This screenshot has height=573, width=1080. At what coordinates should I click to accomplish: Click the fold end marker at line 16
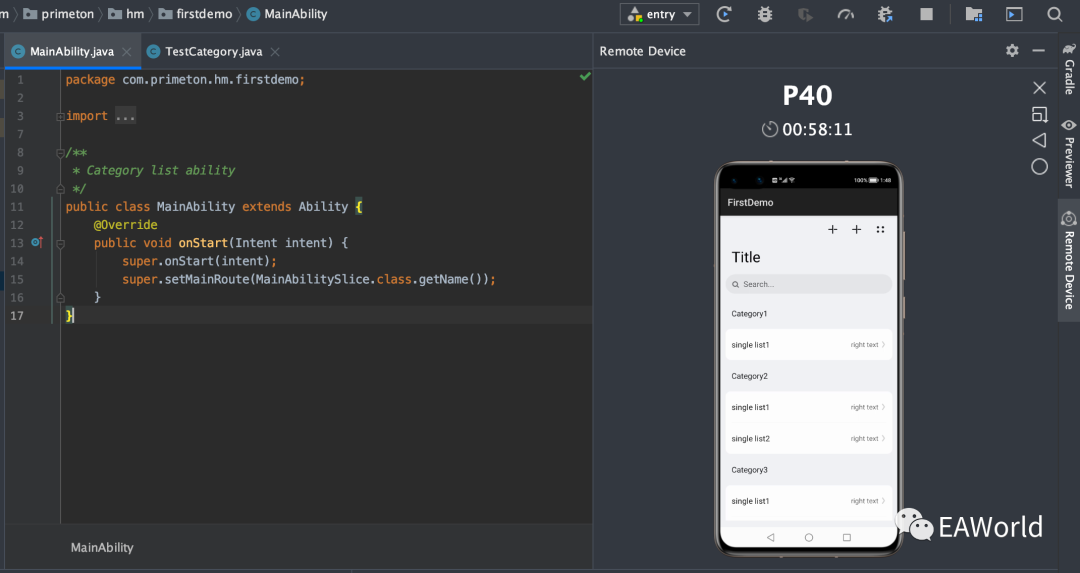61,298
